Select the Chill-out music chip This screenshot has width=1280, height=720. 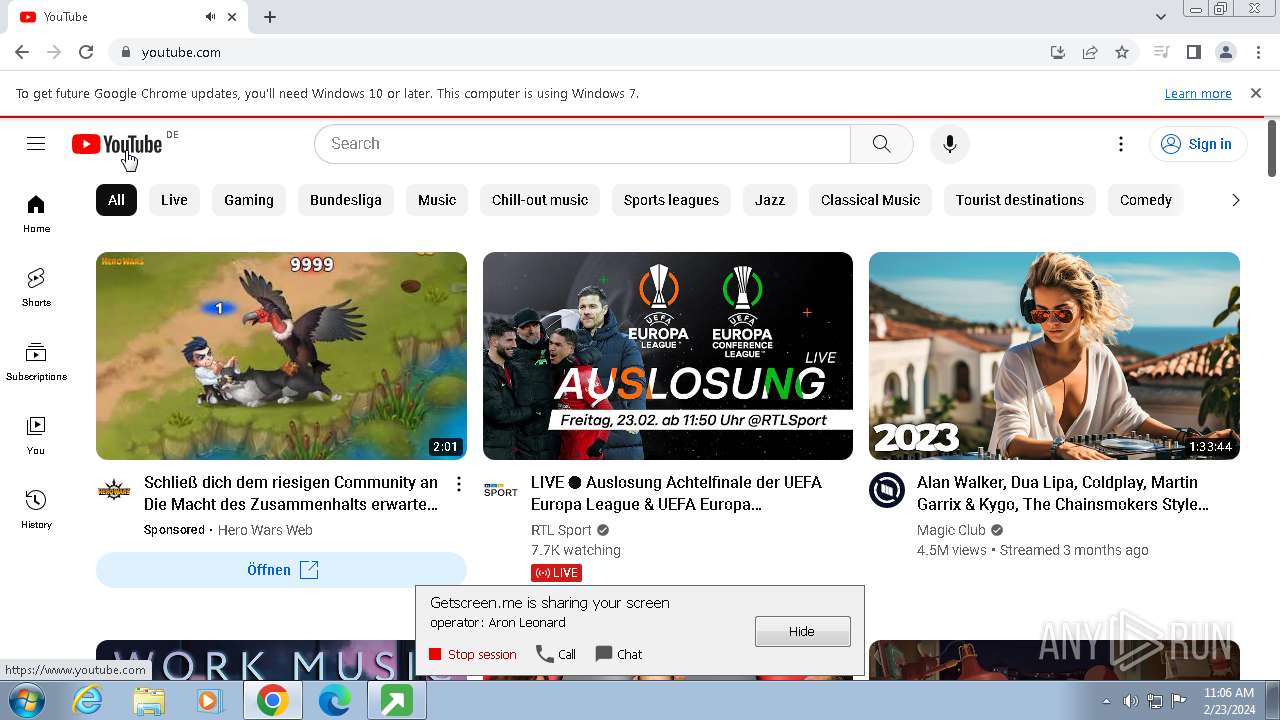coord(540,200)
